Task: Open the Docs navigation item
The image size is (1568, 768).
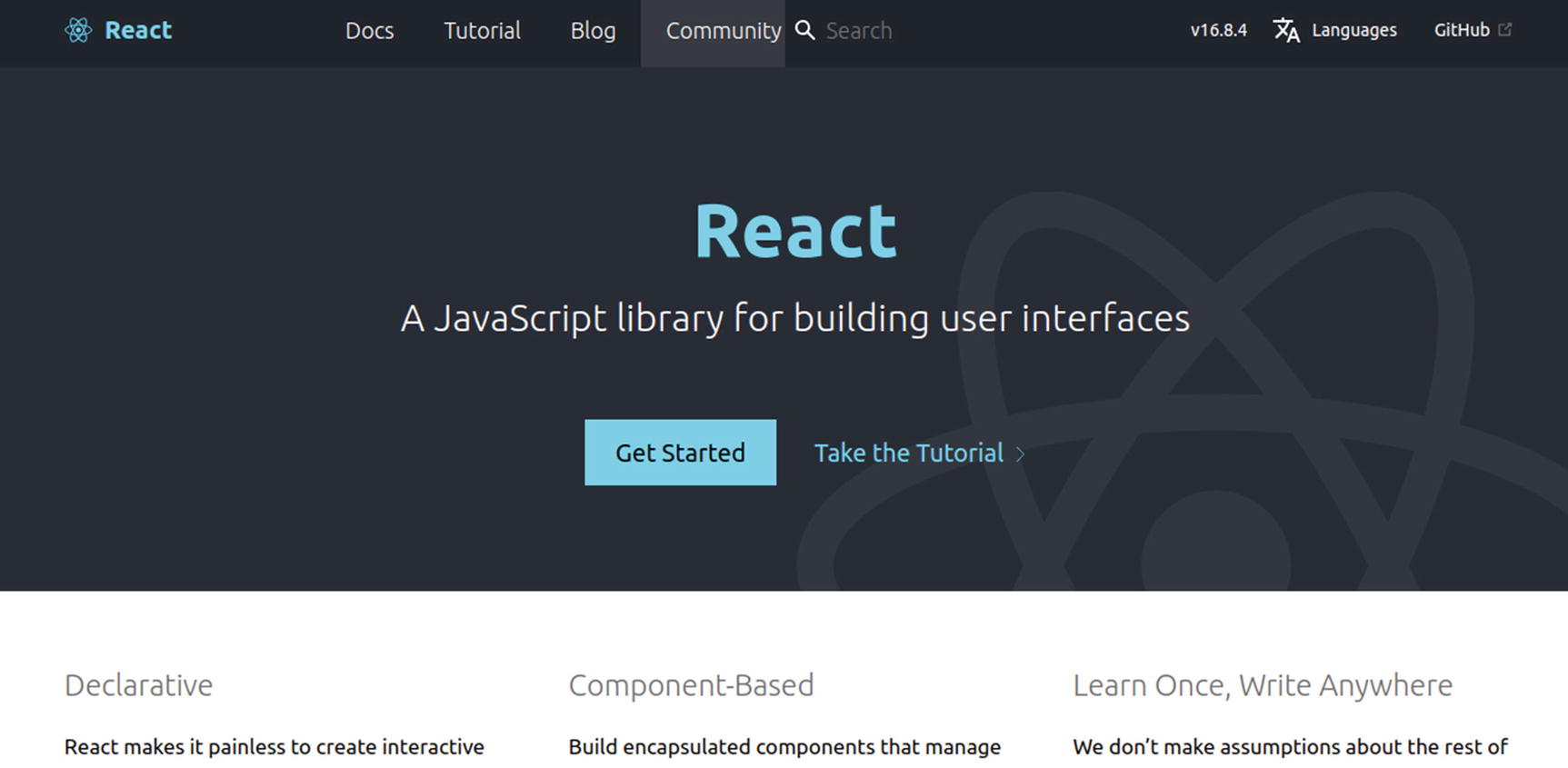Action: click(x=369, y=31)
